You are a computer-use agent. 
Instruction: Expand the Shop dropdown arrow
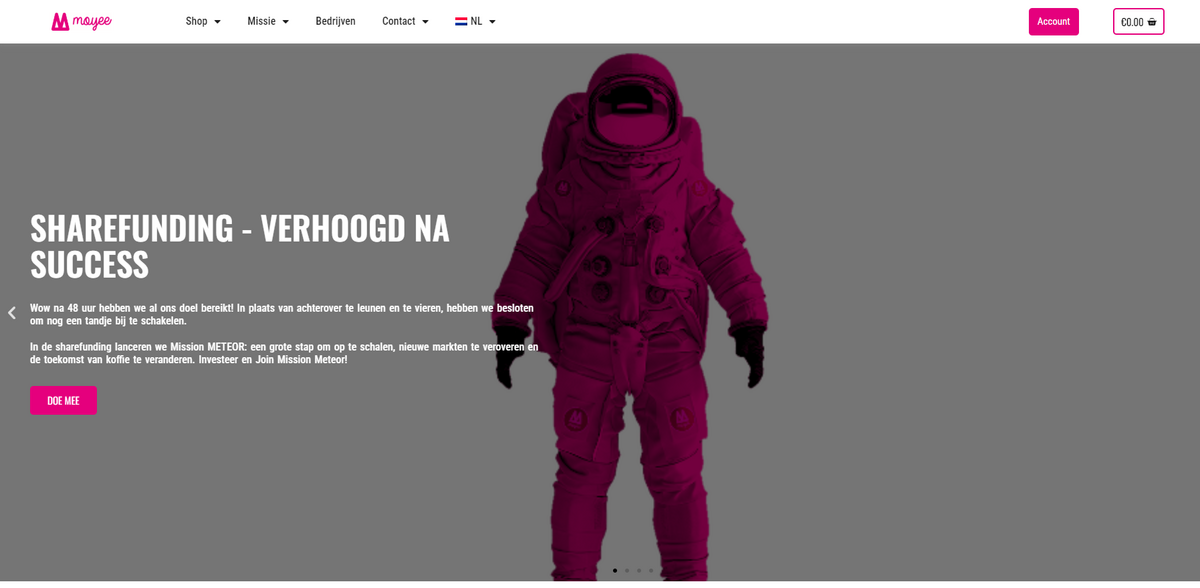(217, 22)
